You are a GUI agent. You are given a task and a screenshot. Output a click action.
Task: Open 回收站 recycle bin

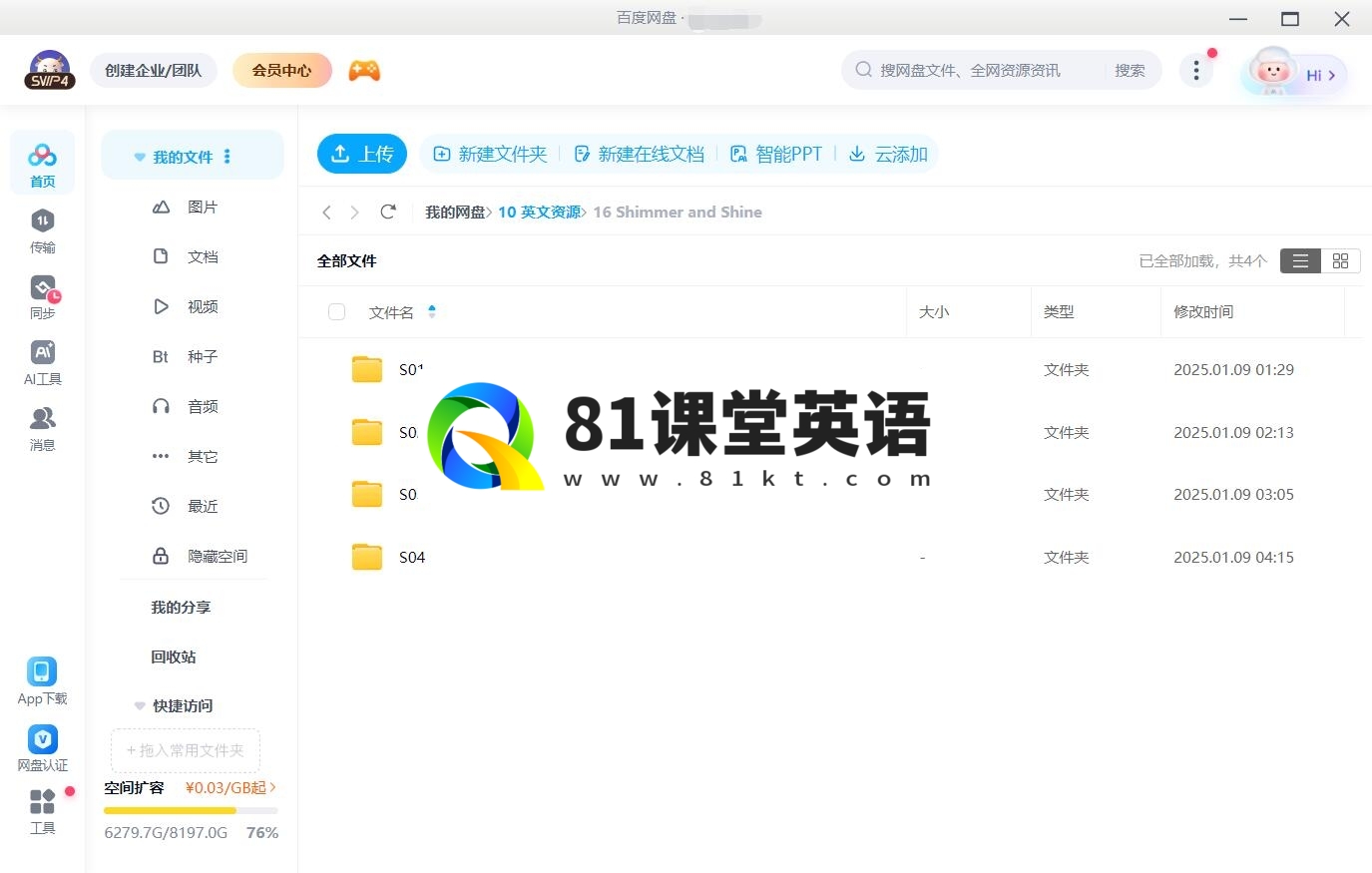tap(174, 656)
